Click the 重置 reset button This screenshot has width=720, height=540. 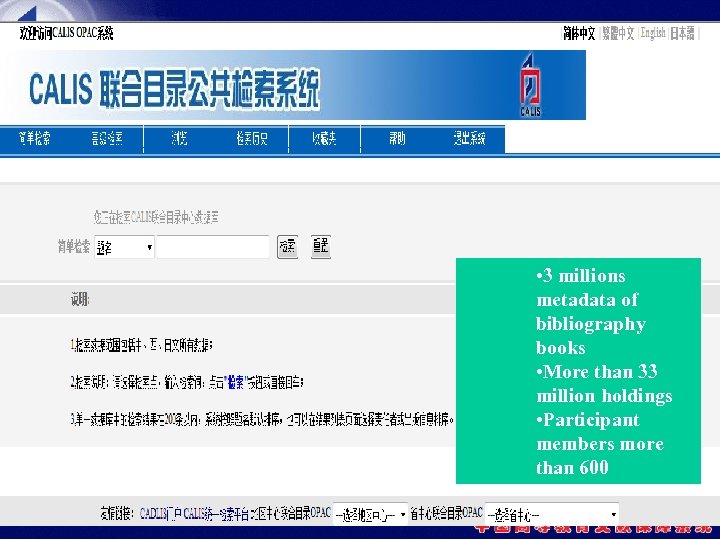click(321, 247)
